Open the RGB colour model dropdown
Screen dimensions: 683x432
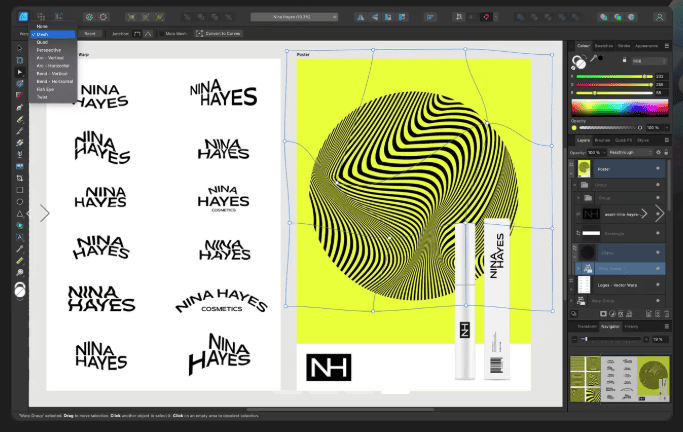(x=649, y=61)
